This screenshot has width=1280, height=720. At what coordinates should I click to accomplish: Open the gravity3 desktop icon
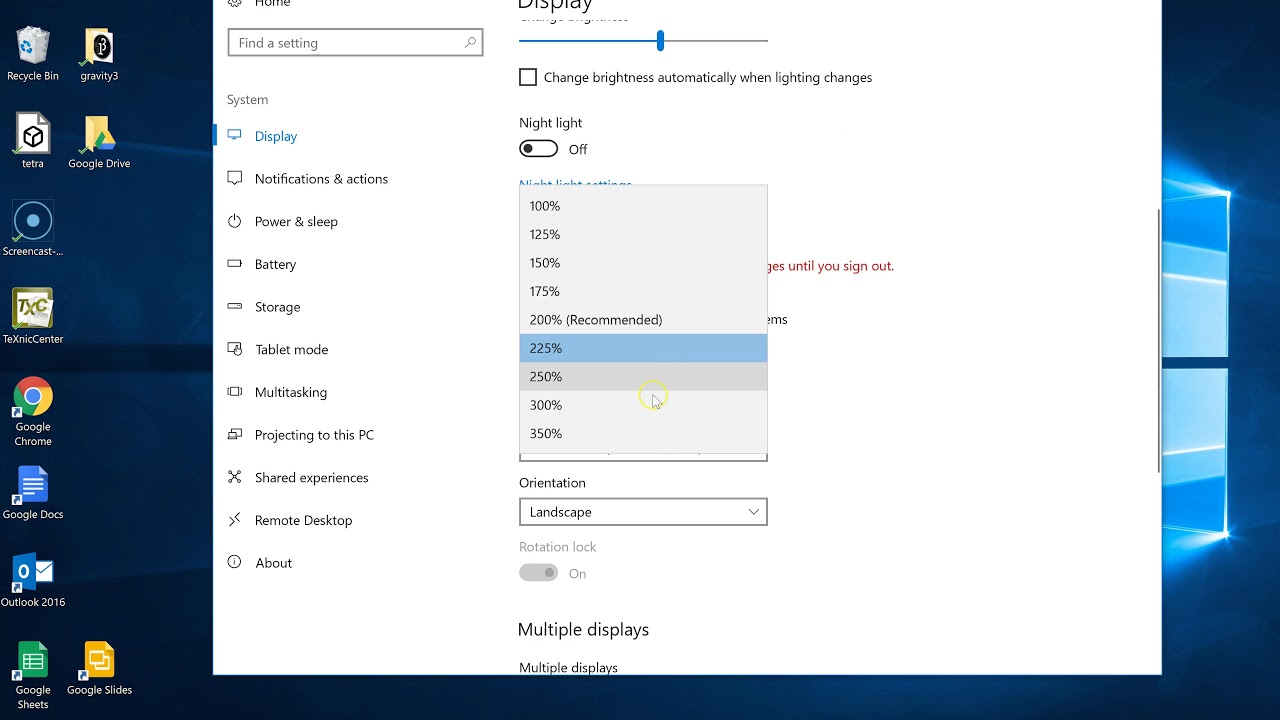click(x=99, y=55)
